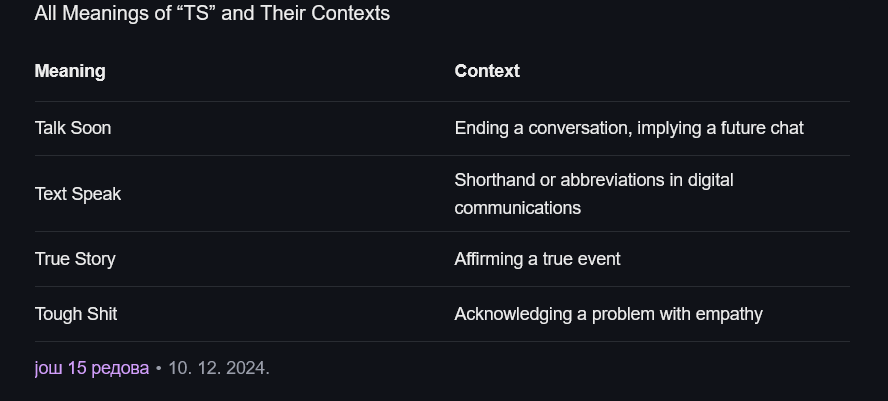Click the word "Contexts" in the heading
Image resolution: width=888 pixels, height=401 pixels.
(351, 13)
